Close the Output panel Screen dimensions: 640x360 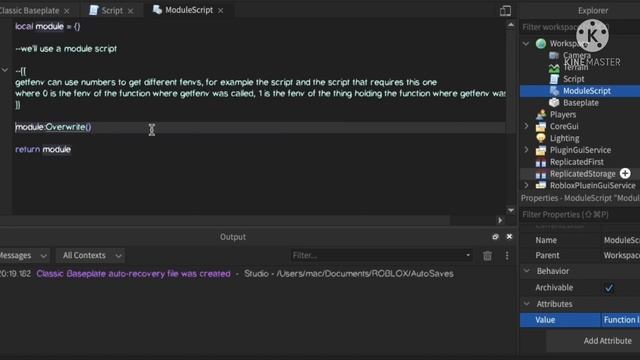[509, 237]
